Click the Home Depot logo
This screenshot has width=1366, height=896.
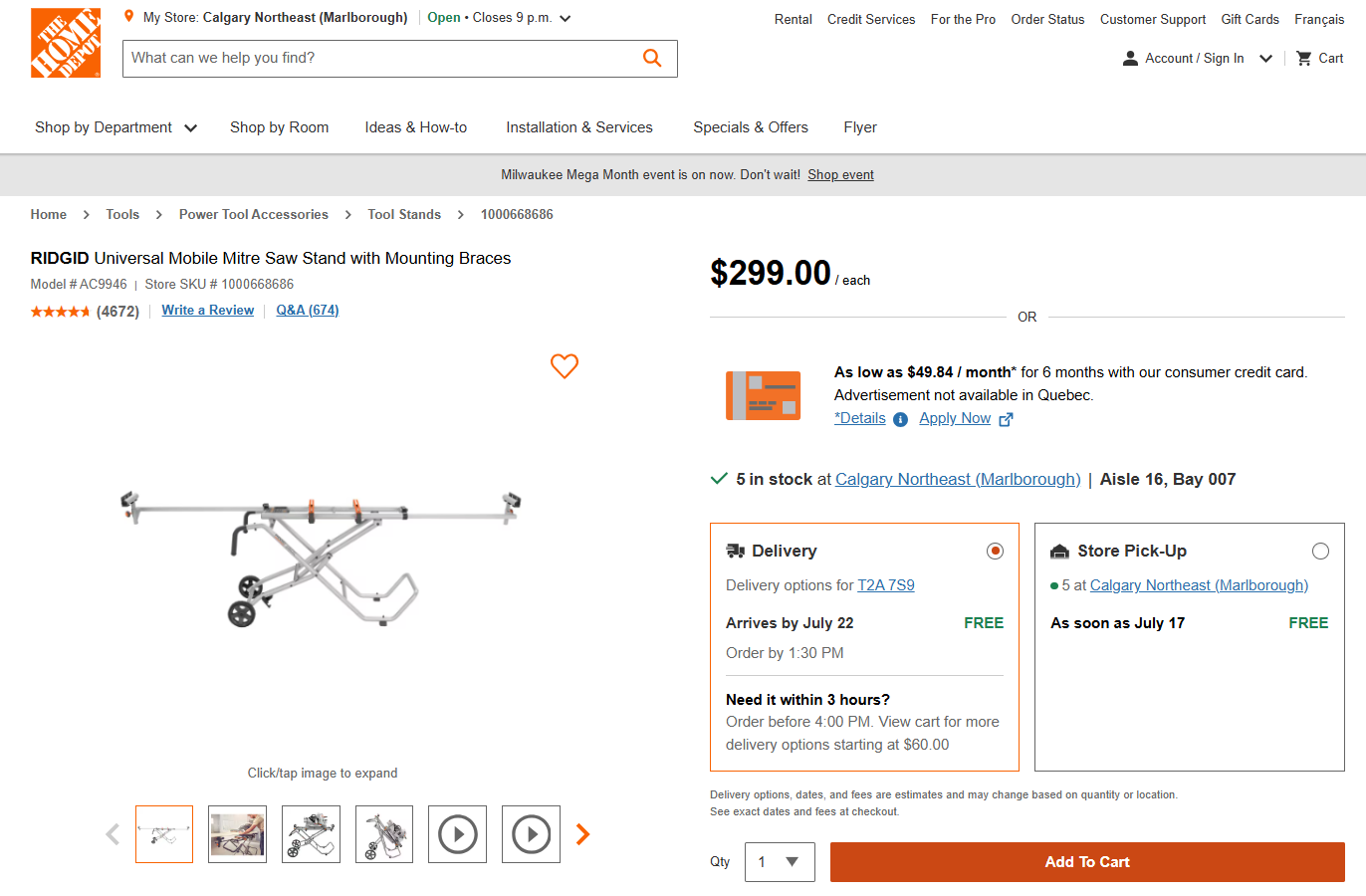(66, 43)
